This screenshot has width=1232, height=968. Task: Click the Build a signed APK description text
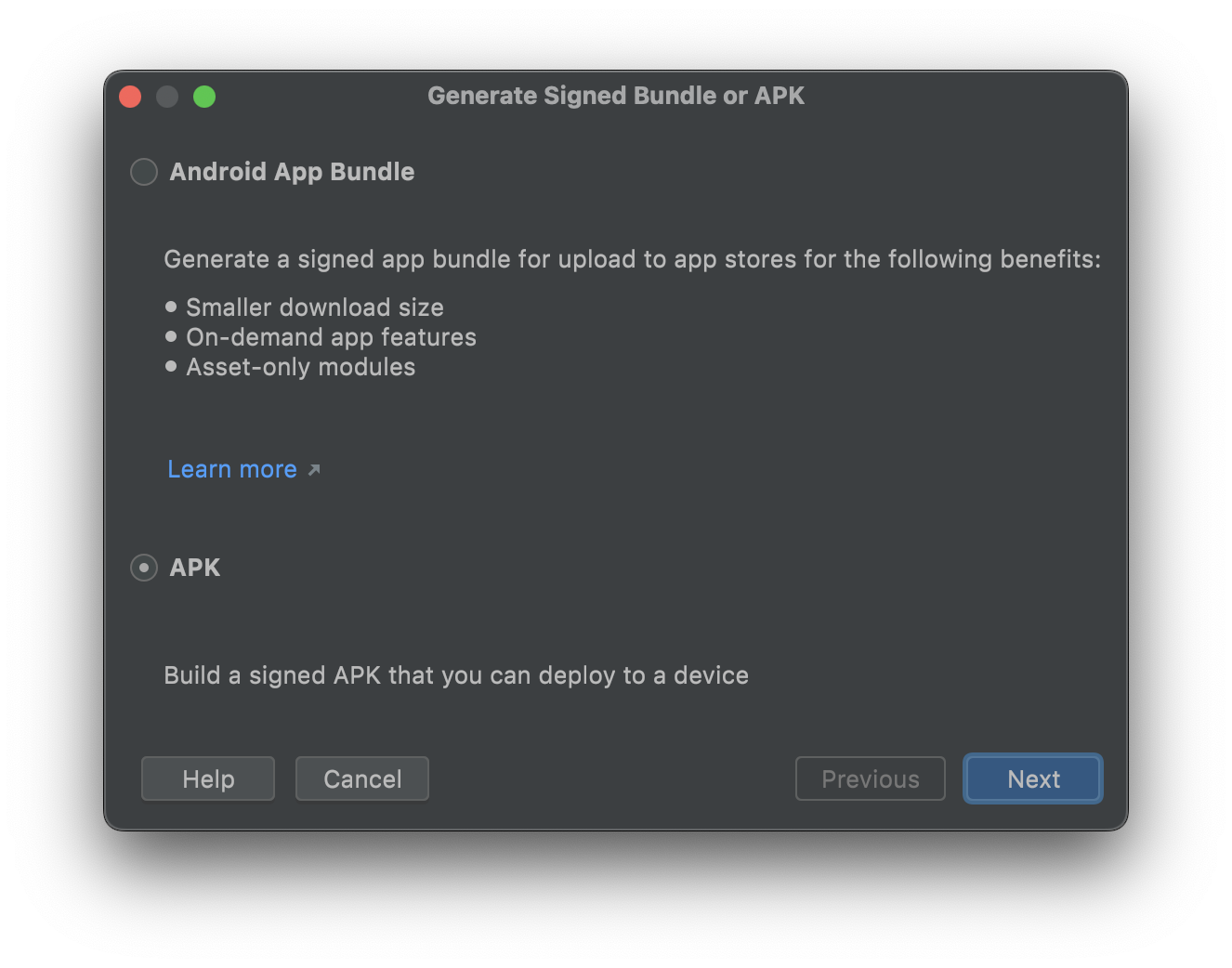[455, 675]
